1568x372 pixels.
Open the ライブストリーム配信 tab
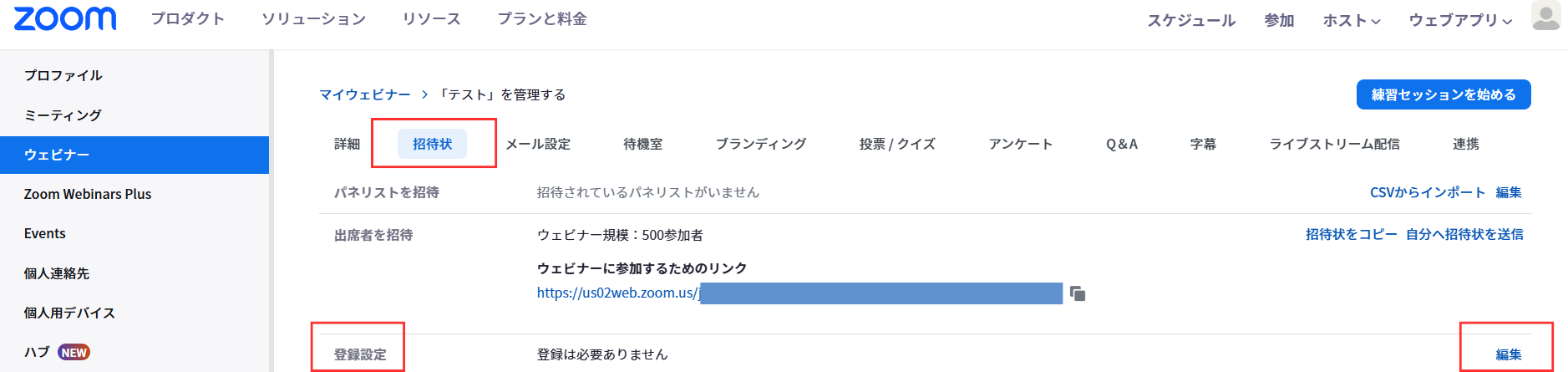click(1334, 144)
